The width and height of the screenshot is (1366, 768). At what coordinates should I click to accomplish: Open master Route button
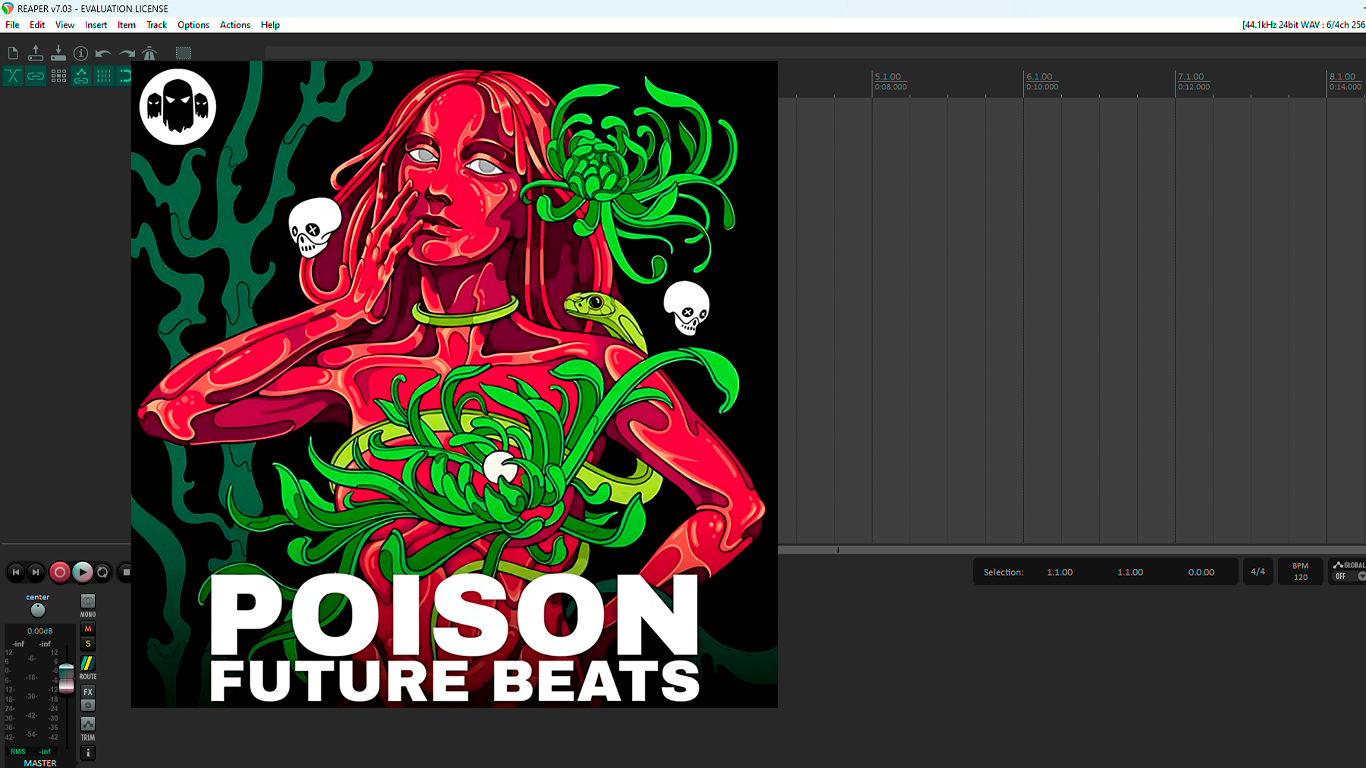point(88,663)
